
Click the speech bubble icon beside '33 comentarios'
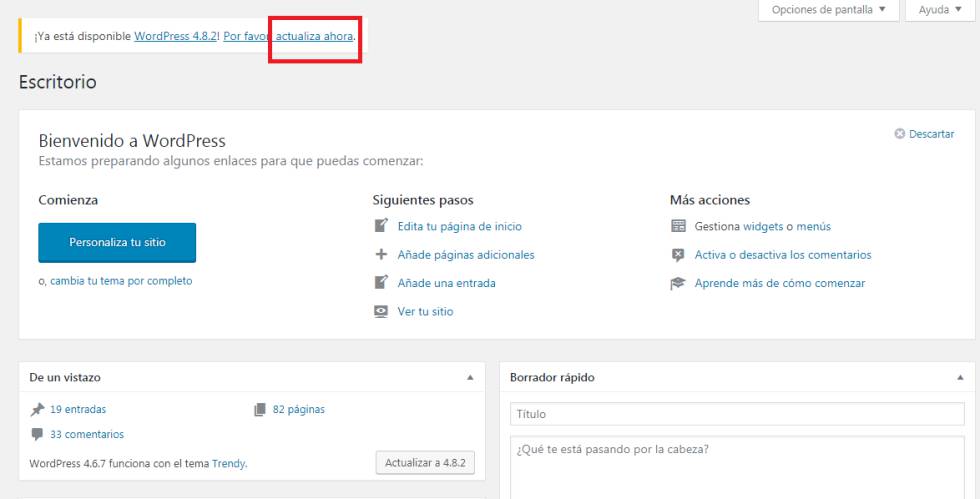click(38, 434)
